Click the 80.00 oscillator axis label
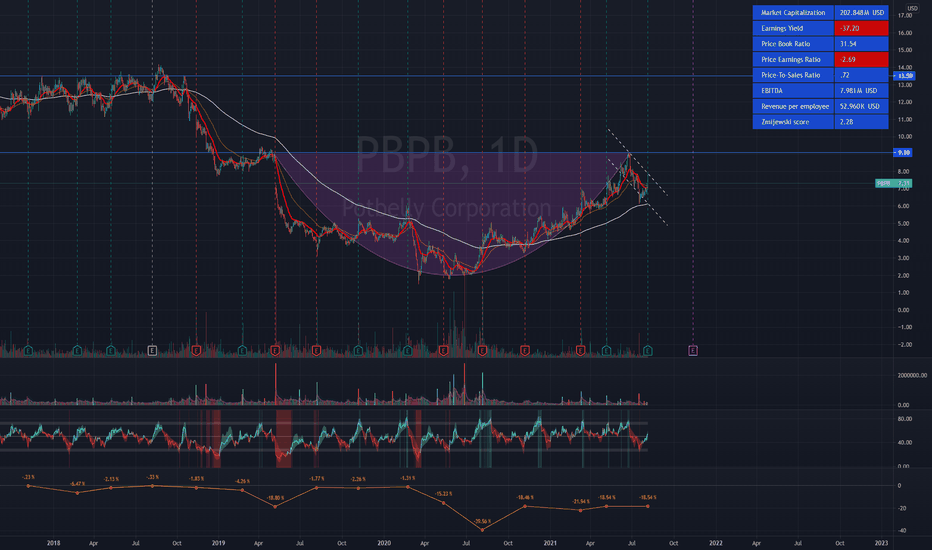This screenshot has height=550, width=932. 905,419
